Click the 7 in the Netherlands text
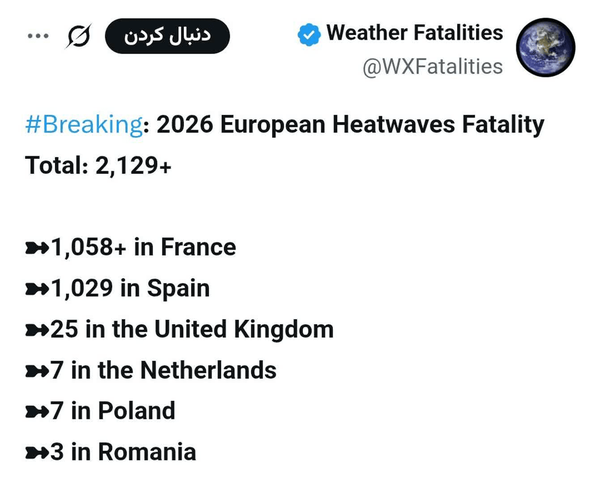 [x=163, y=370]
